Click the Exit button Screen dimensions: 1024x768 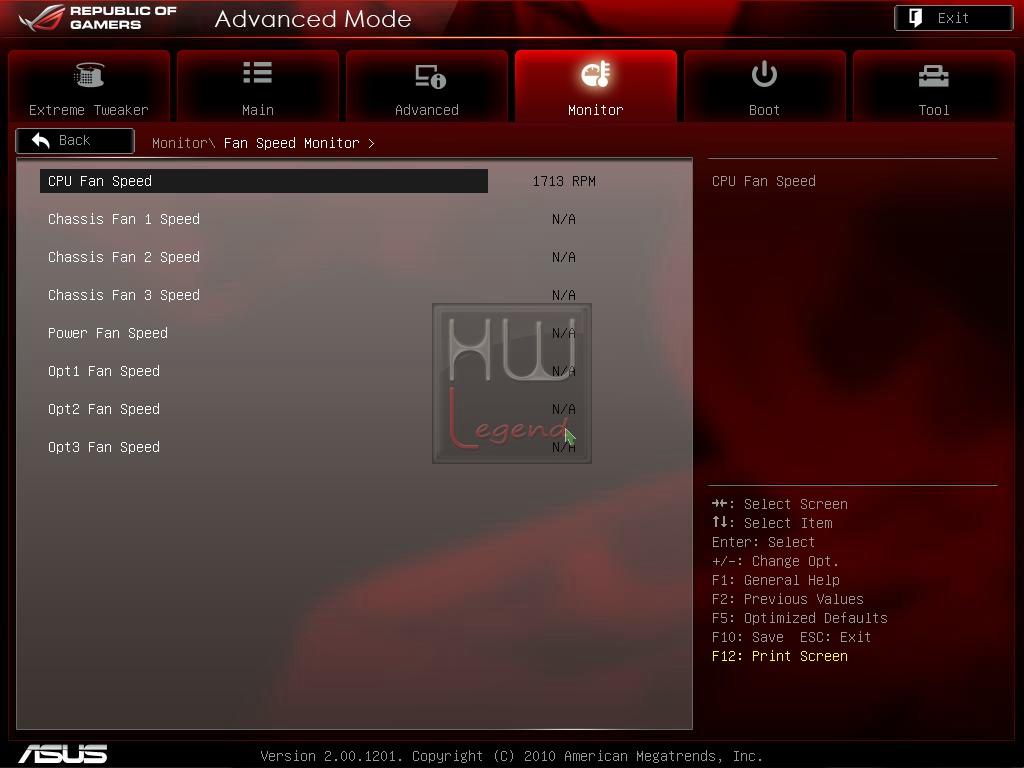[x=953, y=18]
